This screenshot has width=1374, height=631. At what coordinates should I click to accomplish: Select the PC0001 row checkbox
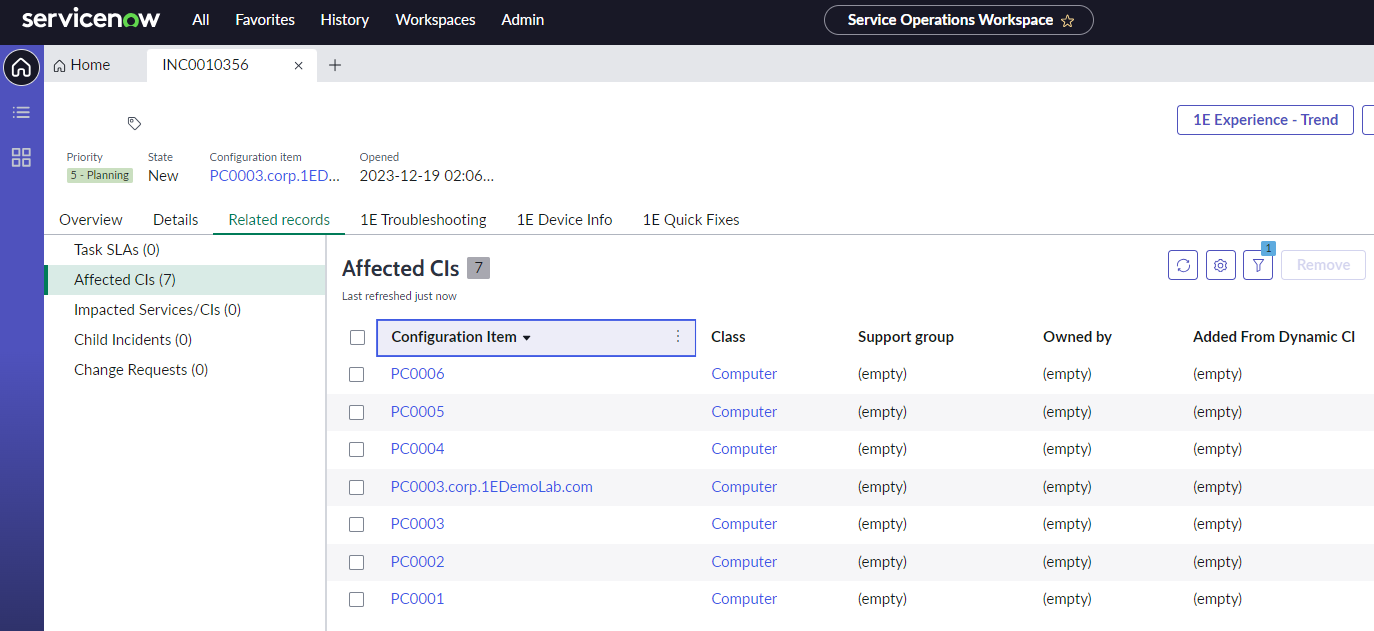pos(357,599)
